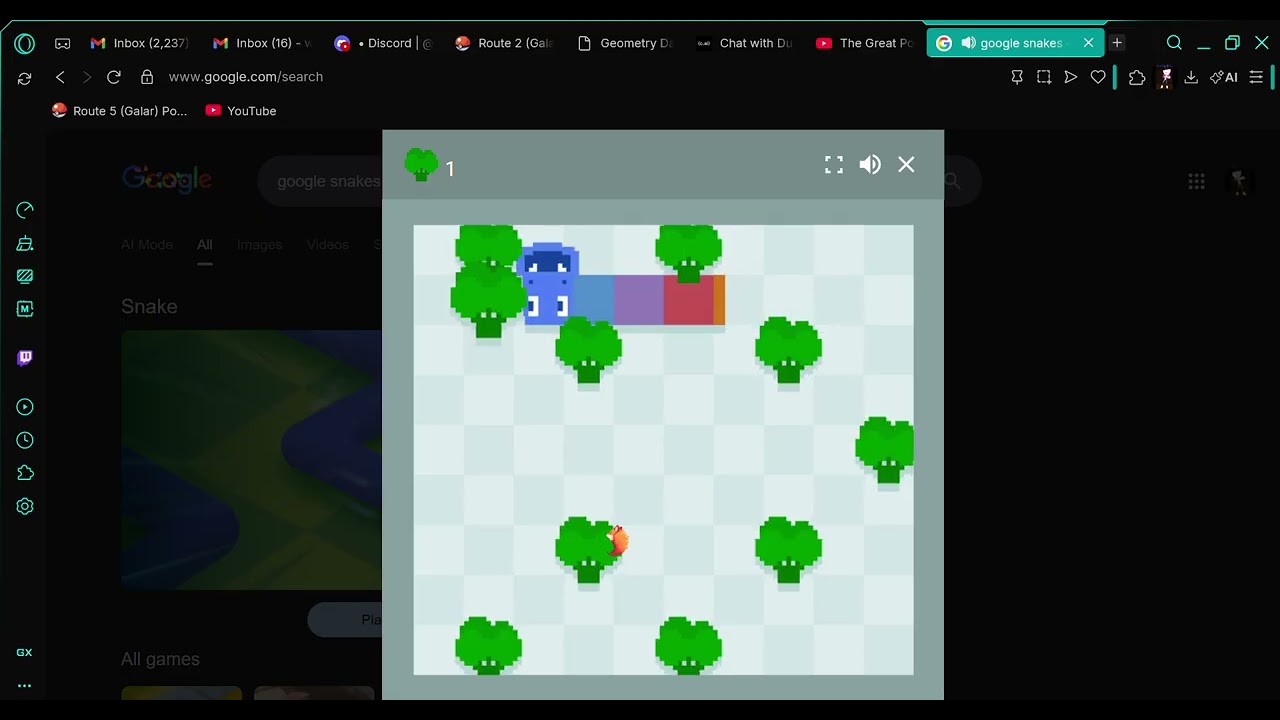Click the red snake body segment
Viewport: 1280px width, 720px height.
point(688,300)
